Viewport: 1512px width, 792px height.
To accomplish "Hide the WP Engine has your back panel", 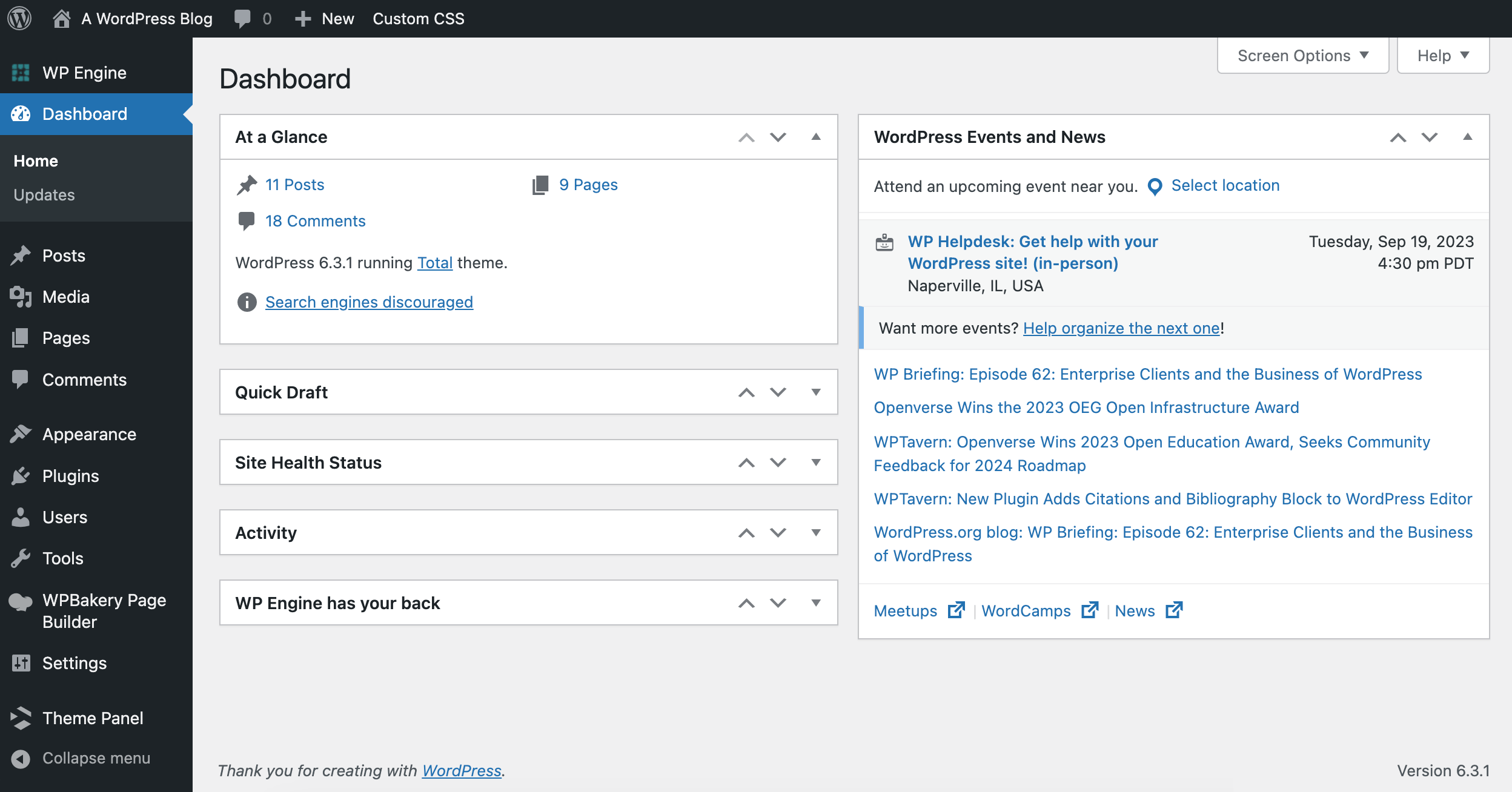I will click(817, 602).
